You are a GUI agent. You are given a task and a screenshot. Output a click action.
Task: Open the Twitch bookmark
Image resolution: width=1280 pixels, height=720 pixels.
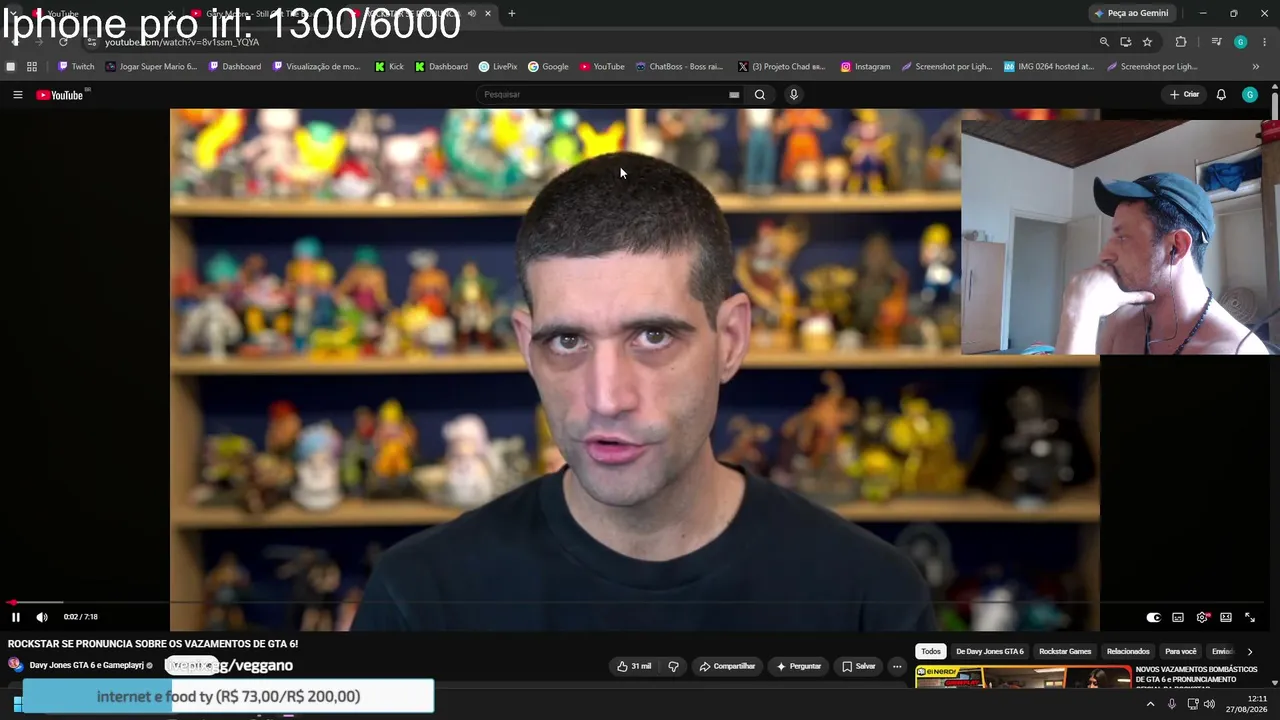tap(76, 67)
